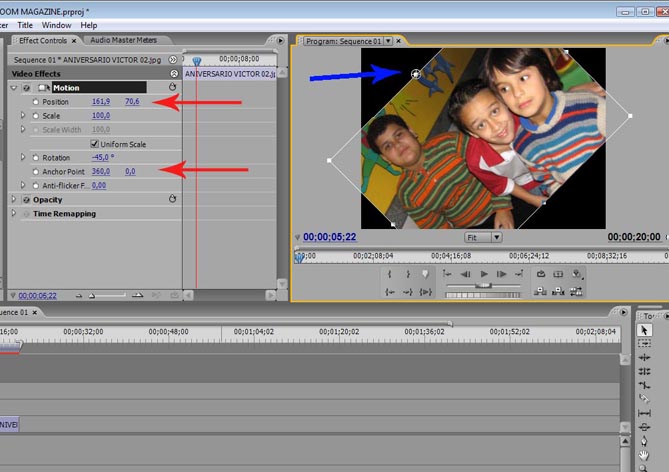The height and width of the screenshot is (472, 669).
Task: Click the Anchor Point value 360,0
Action: pyautogui.click(x=101, y=172)
